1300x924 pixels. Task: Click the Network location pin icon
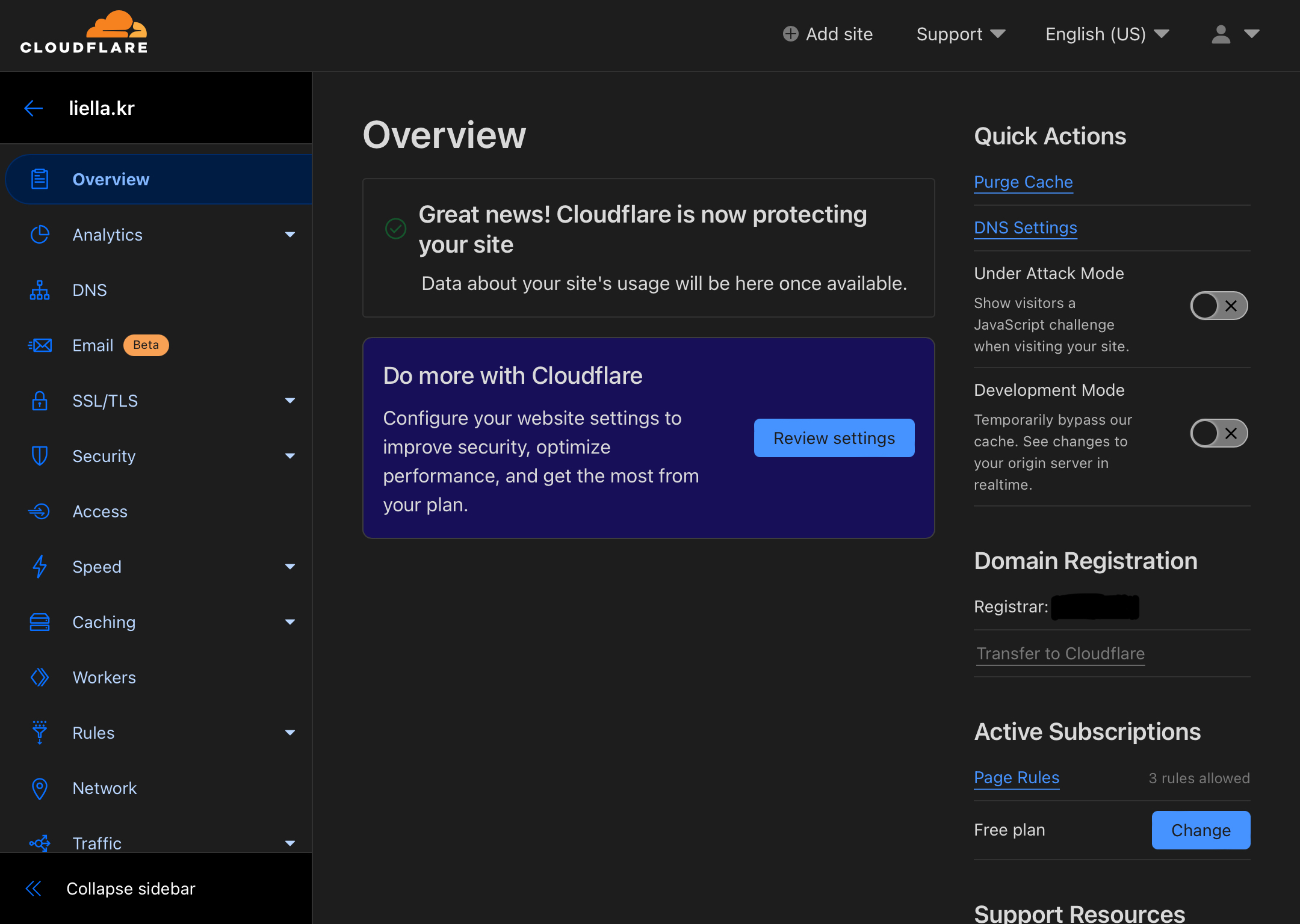click(40, 788)
